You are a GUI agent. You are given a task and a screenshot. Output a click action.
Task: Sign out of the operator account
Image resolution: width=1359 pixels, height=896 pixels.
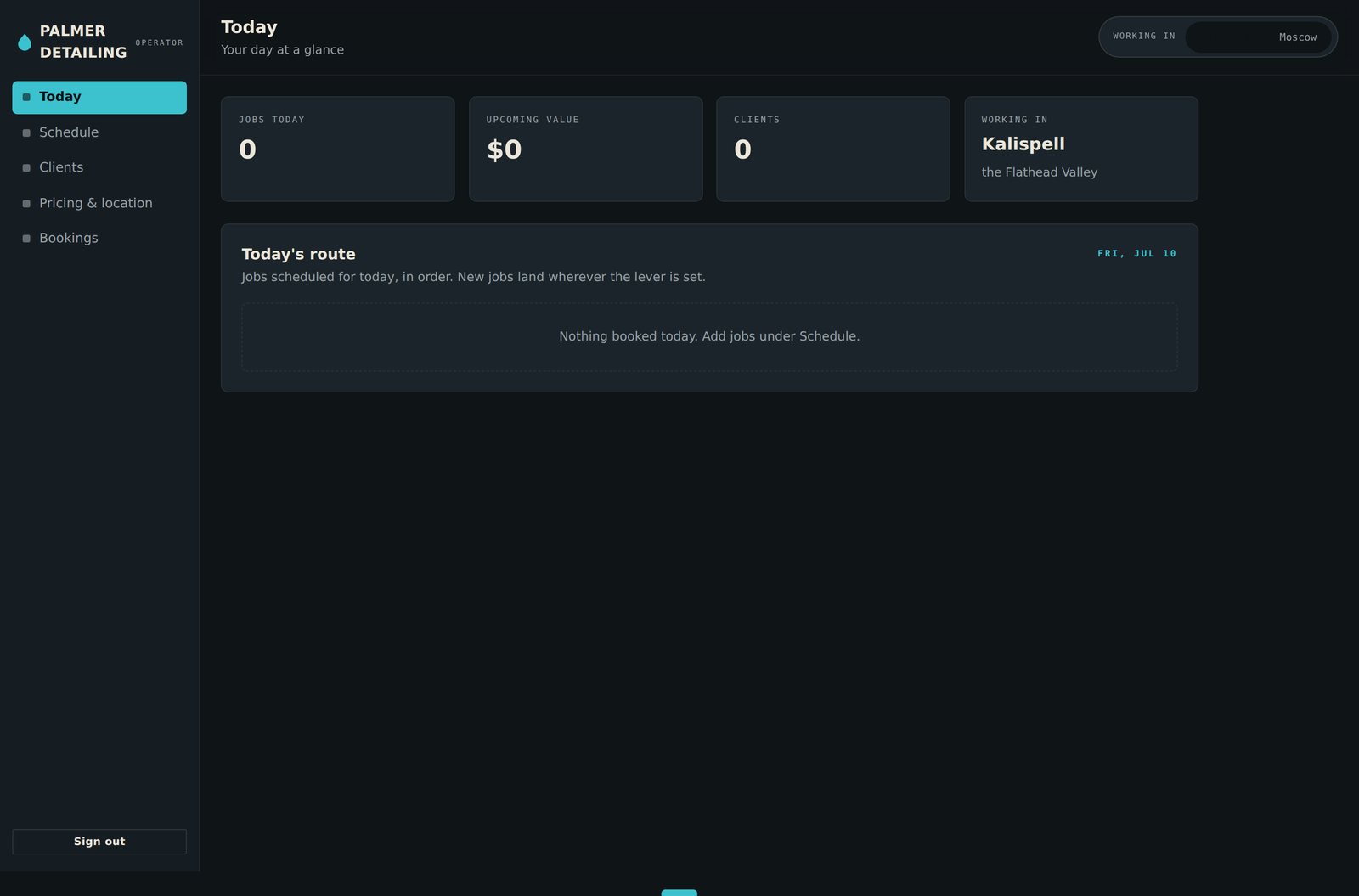pyautogui.click(x=99, y=842)
